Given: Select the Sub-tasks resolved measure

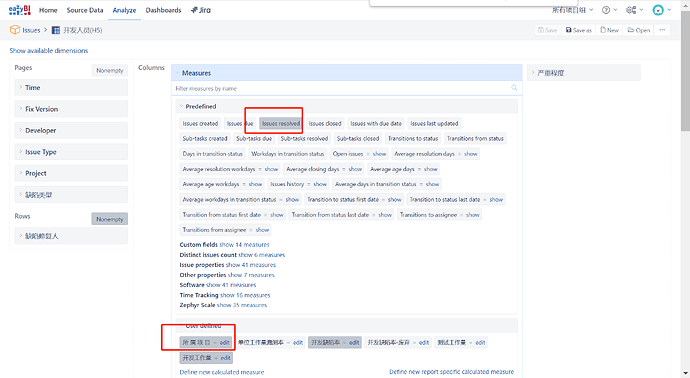Looking at the screenshot, I should (305, 139).
